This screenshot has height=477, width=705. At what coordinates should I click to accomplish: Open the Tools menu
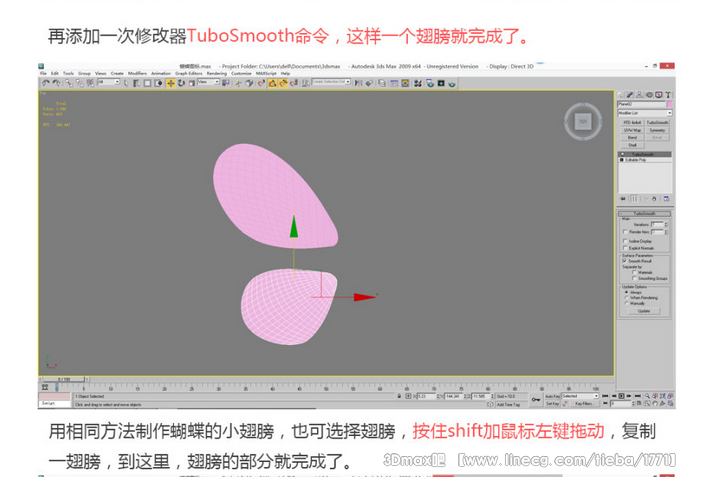point(68,73)
